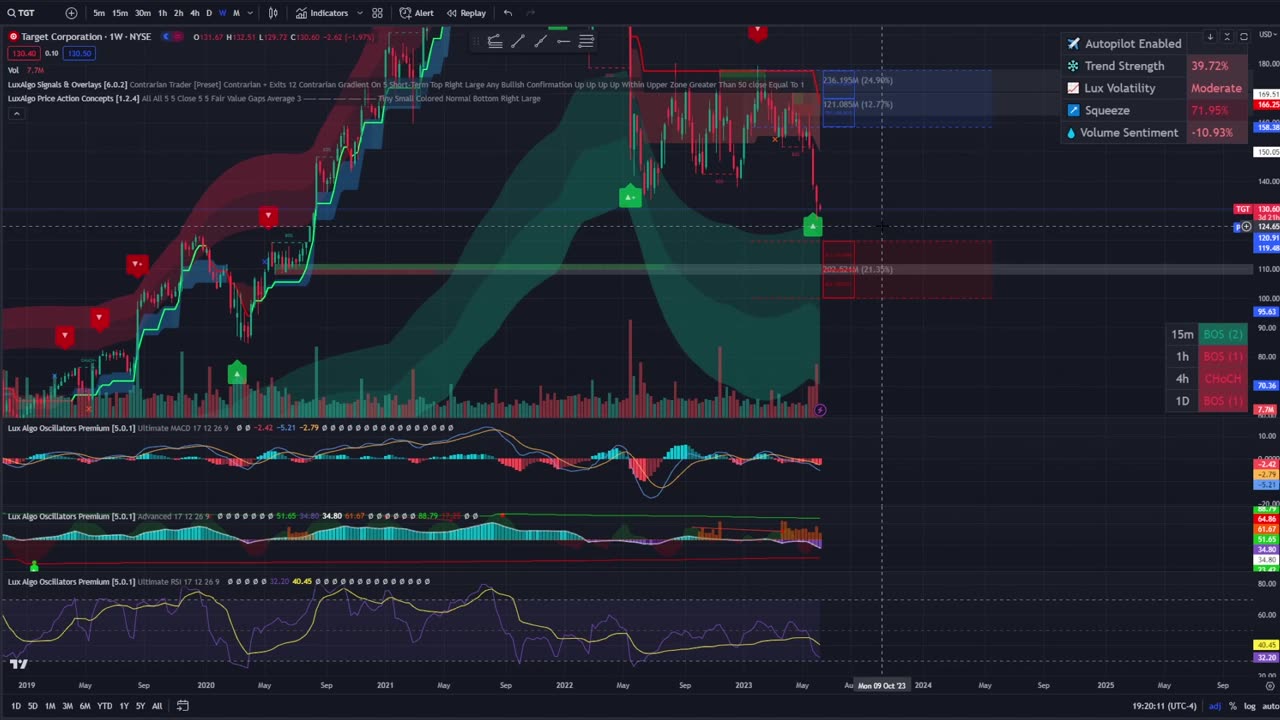The width and height of the screenshot is (1280, 720).
Task: Undo the last chart action
Action: point(508,13)
